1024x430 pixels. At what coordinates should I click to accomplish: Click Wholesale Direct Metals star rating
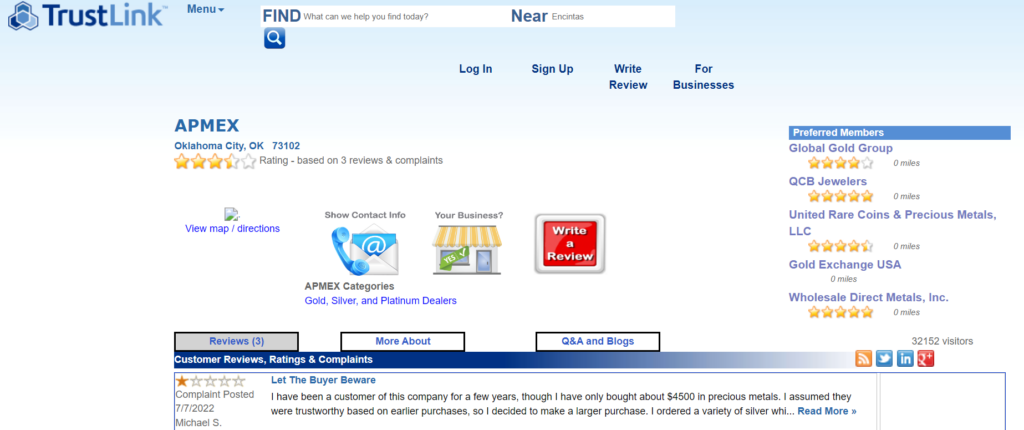coord(840,312)
